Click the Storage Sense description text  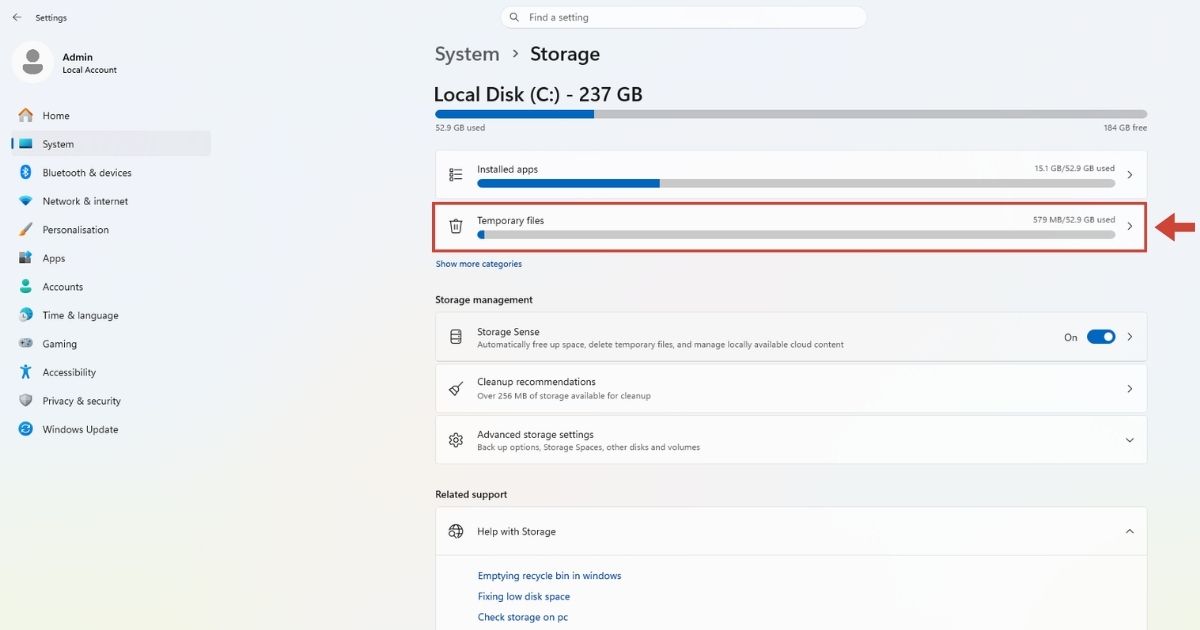(660, 345)
